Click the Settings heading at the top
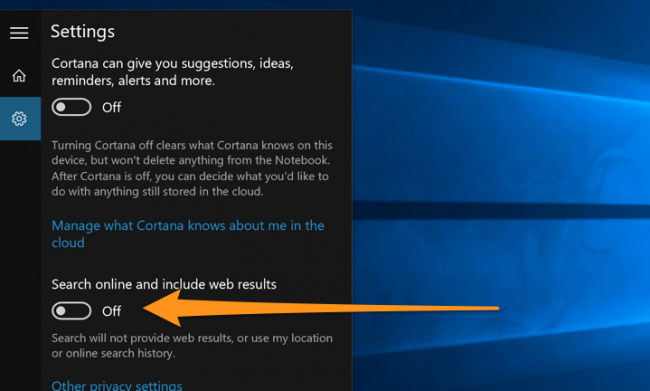The height and width of the screenshot is (391, 650). [x=82, y=32]
